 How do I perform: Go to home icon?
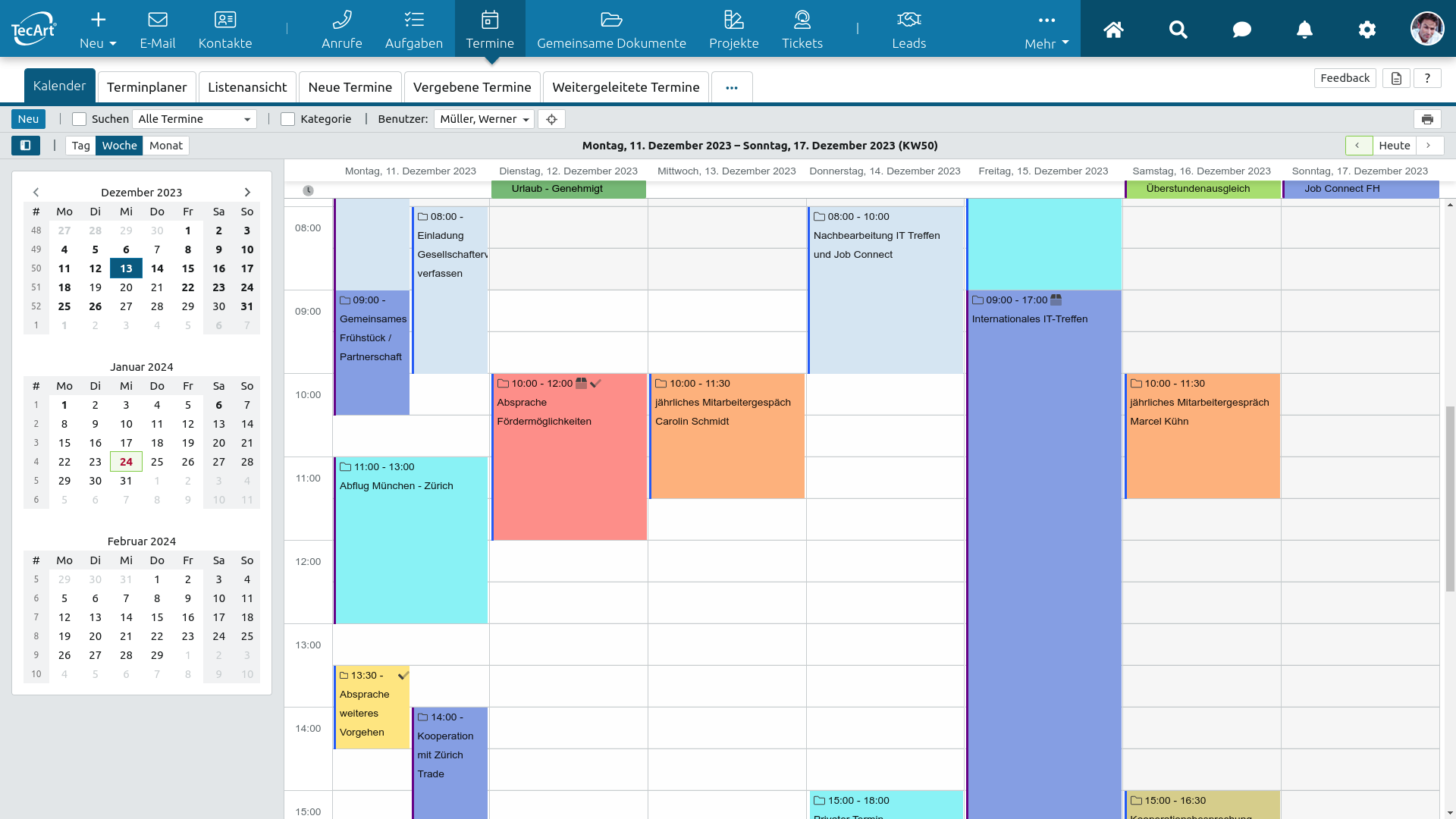pos(1112,30)
